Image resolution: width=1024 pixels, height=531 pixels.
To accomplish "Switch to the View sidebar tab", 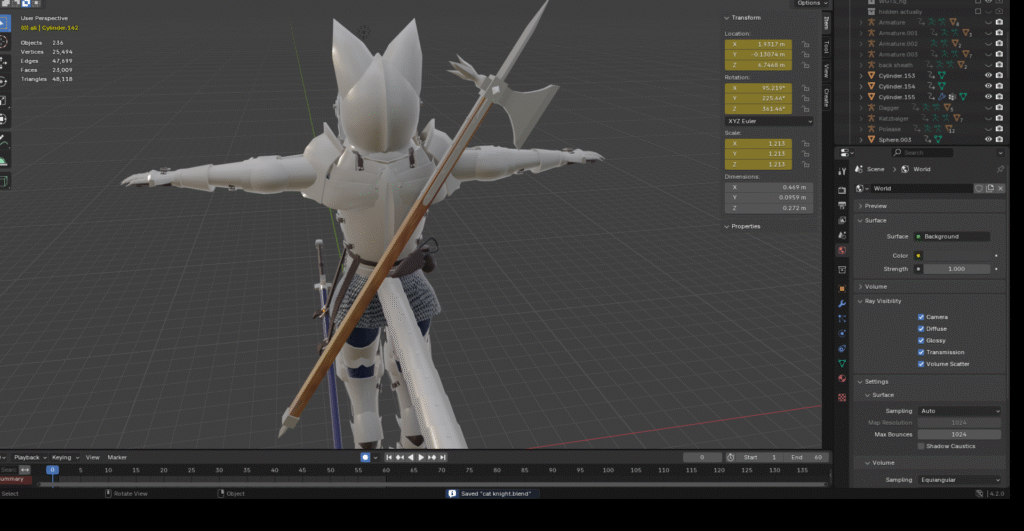I will point(826,71).
